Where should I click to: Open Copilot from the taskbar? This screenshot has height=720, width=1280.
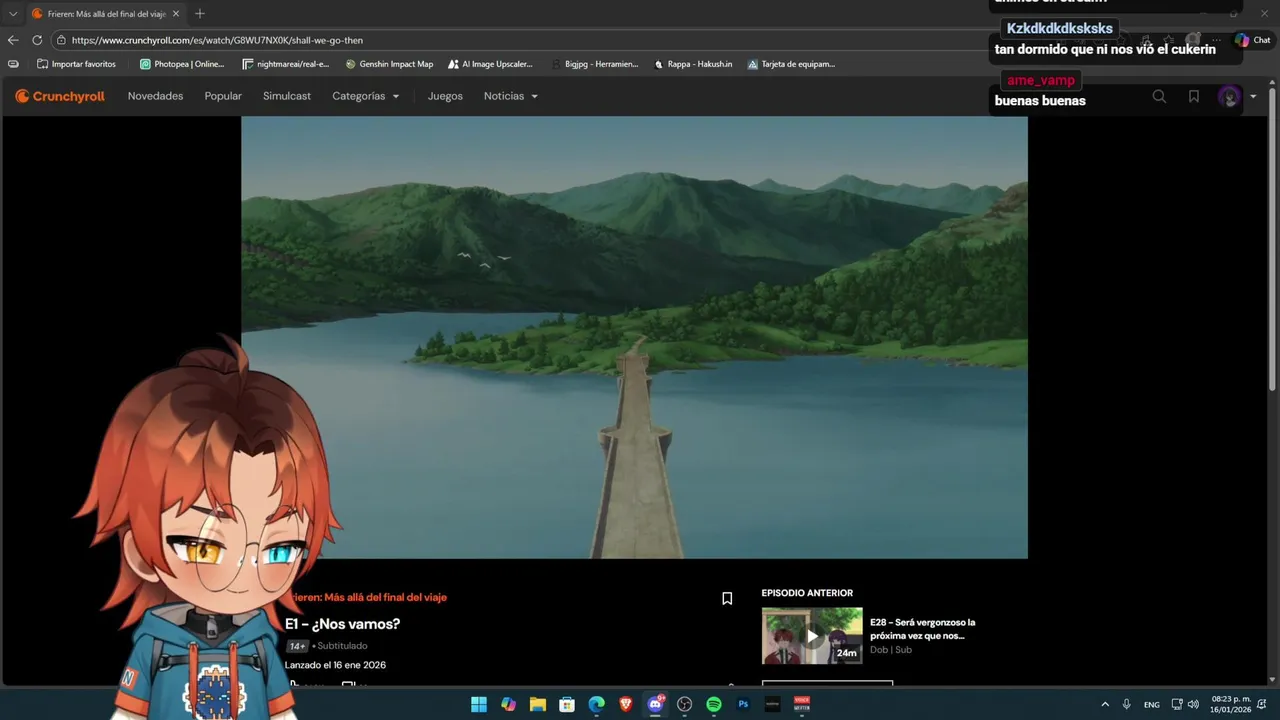click(508, 704)
